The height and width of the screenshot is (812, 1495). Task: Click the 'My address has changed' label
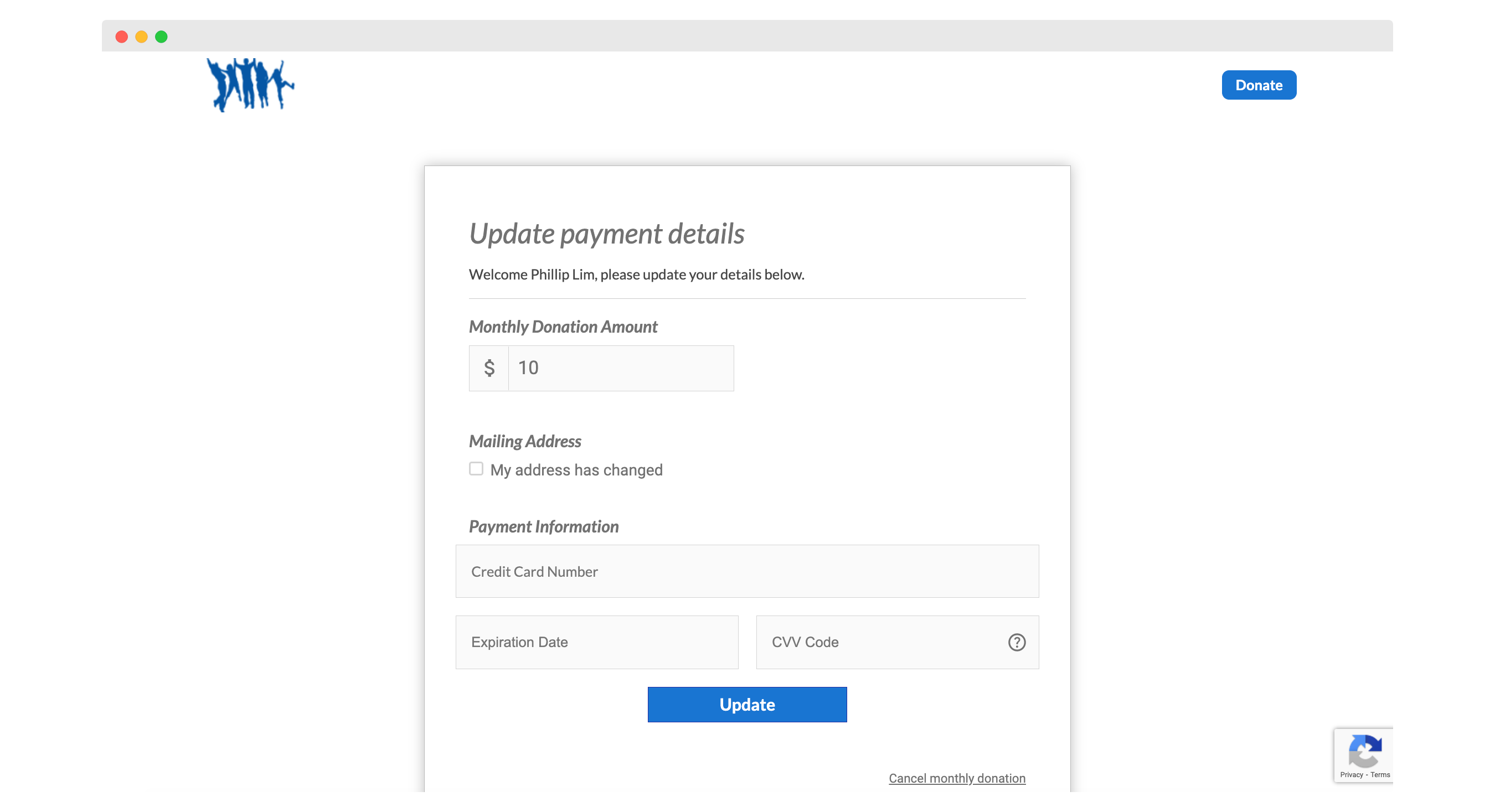[x=576, y=470]
